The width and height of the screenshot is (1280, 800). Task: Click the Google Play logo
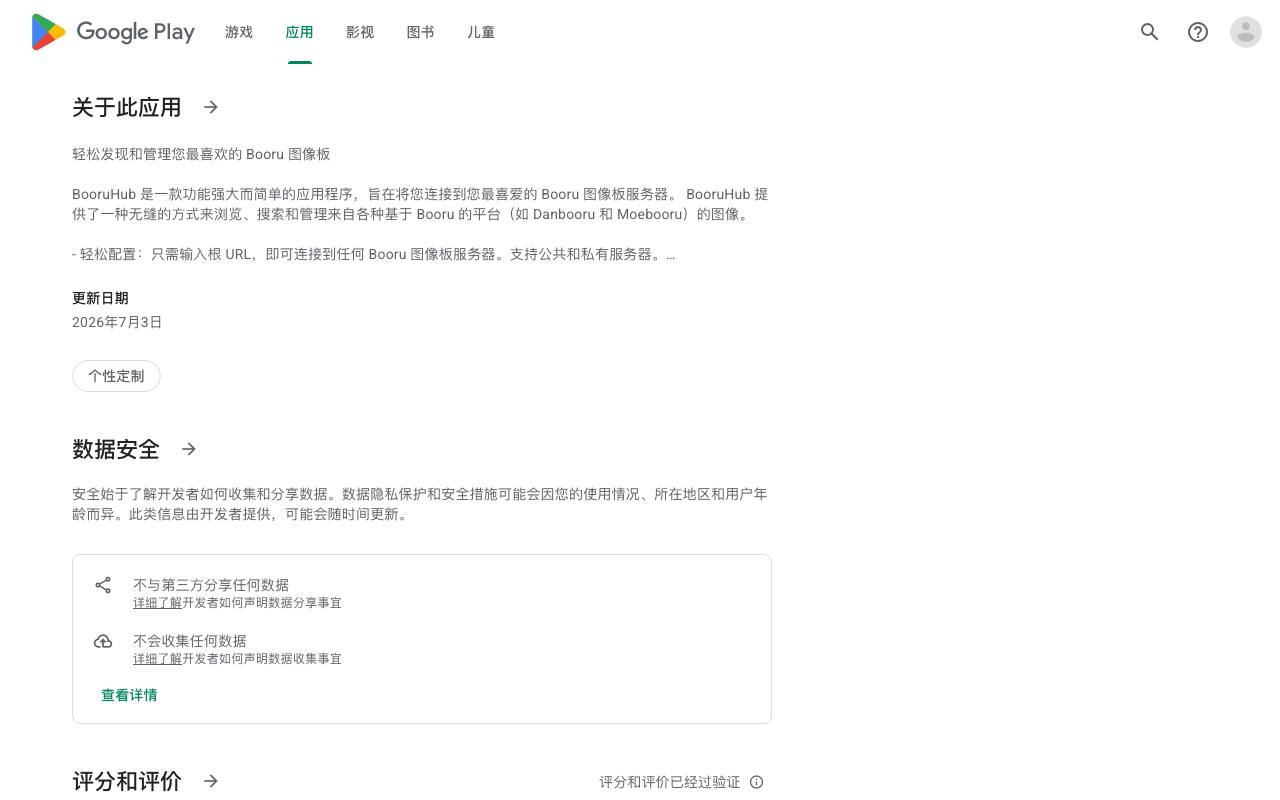(x=113, y=32)
